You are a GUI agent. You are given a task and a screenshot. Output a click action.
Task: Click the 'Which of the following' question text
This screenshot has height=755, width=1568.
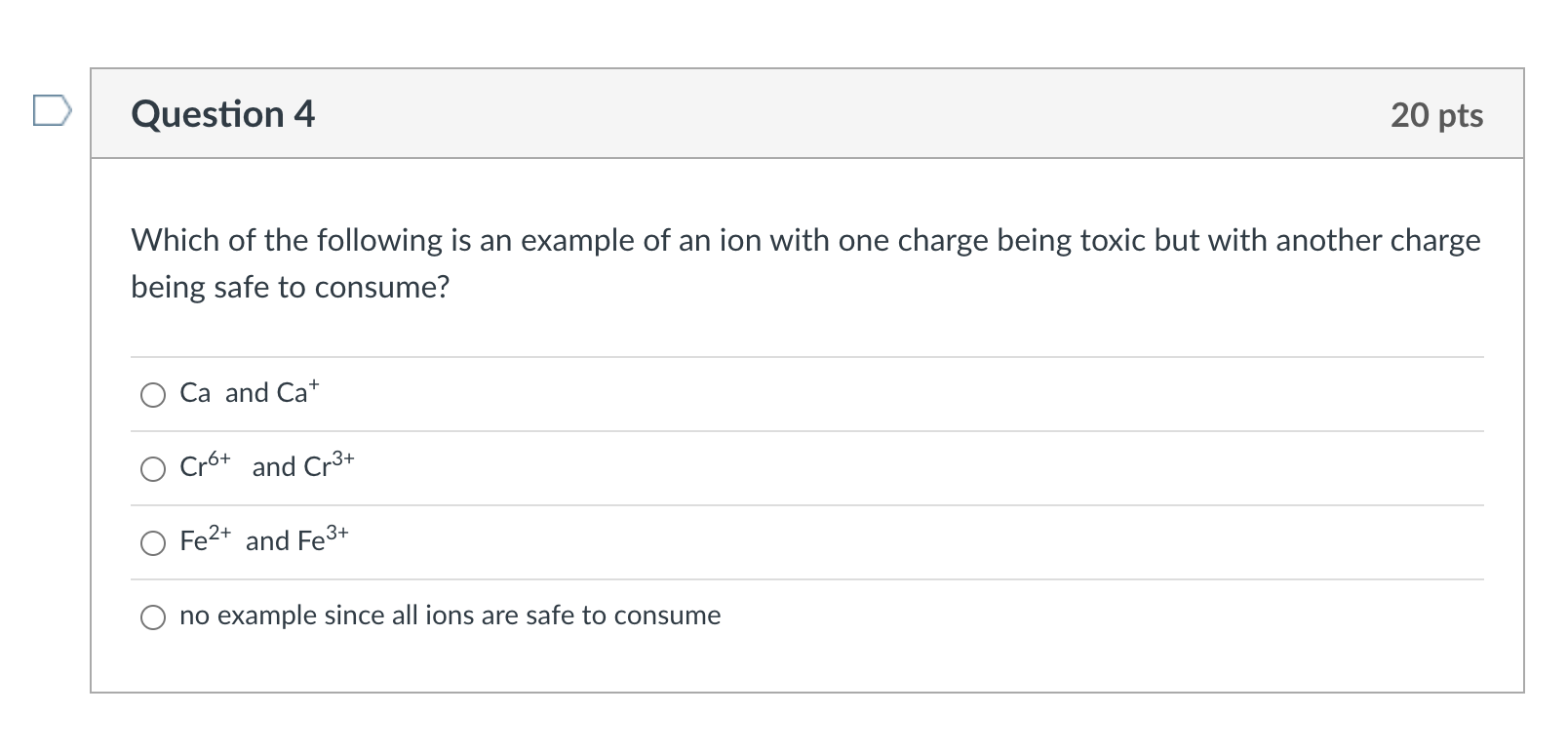[x=804, y=240]
